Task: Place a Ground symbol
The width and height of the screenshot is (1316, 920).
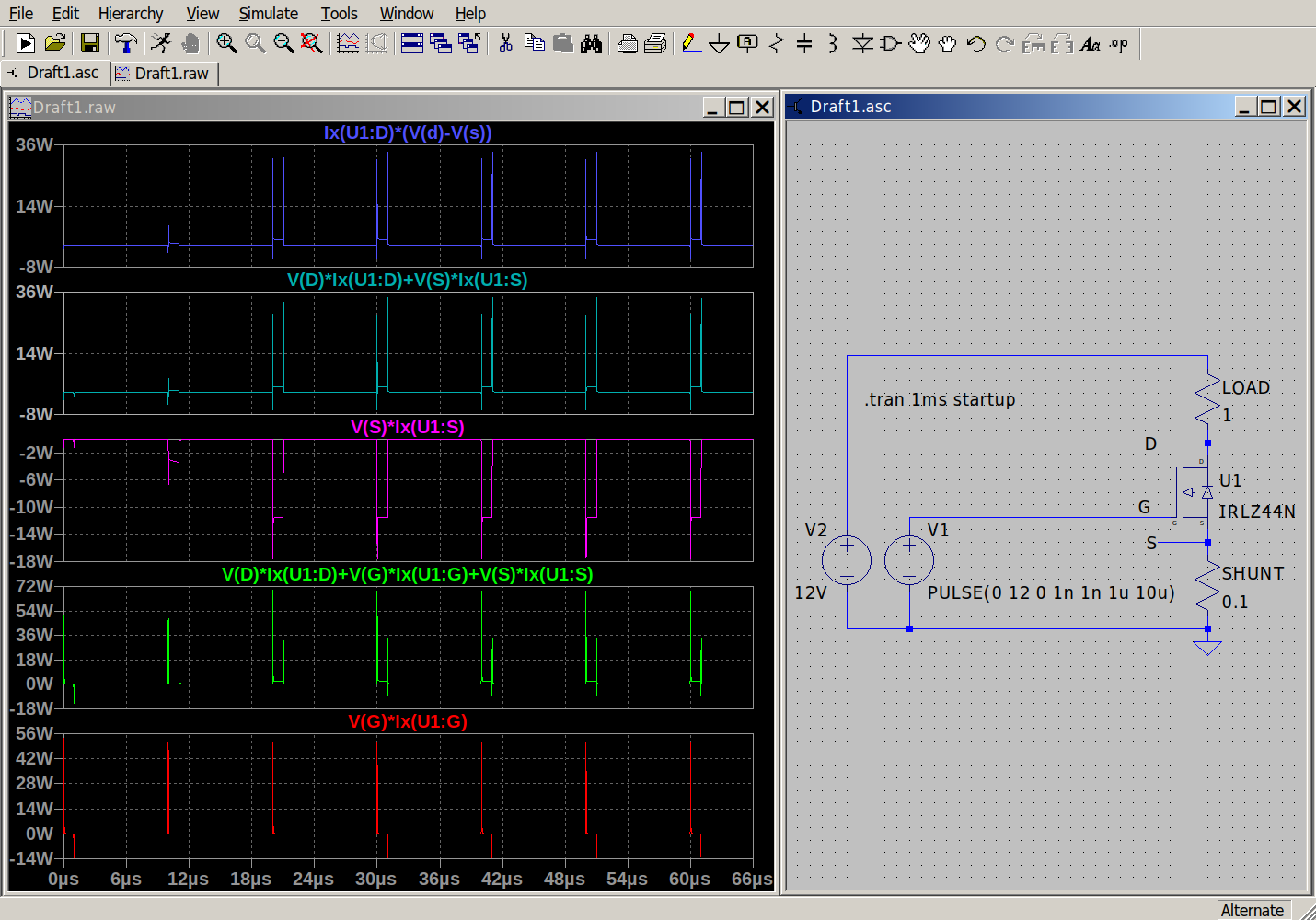Action: (719, 43)
